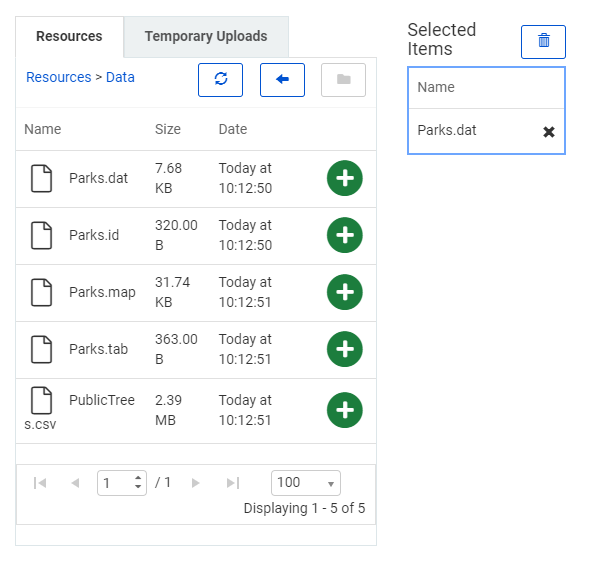This screenshot has width=596, height=561.
Task: Click the Parks.id date Today at 10:12:50
Action: (x=245, y=235)
